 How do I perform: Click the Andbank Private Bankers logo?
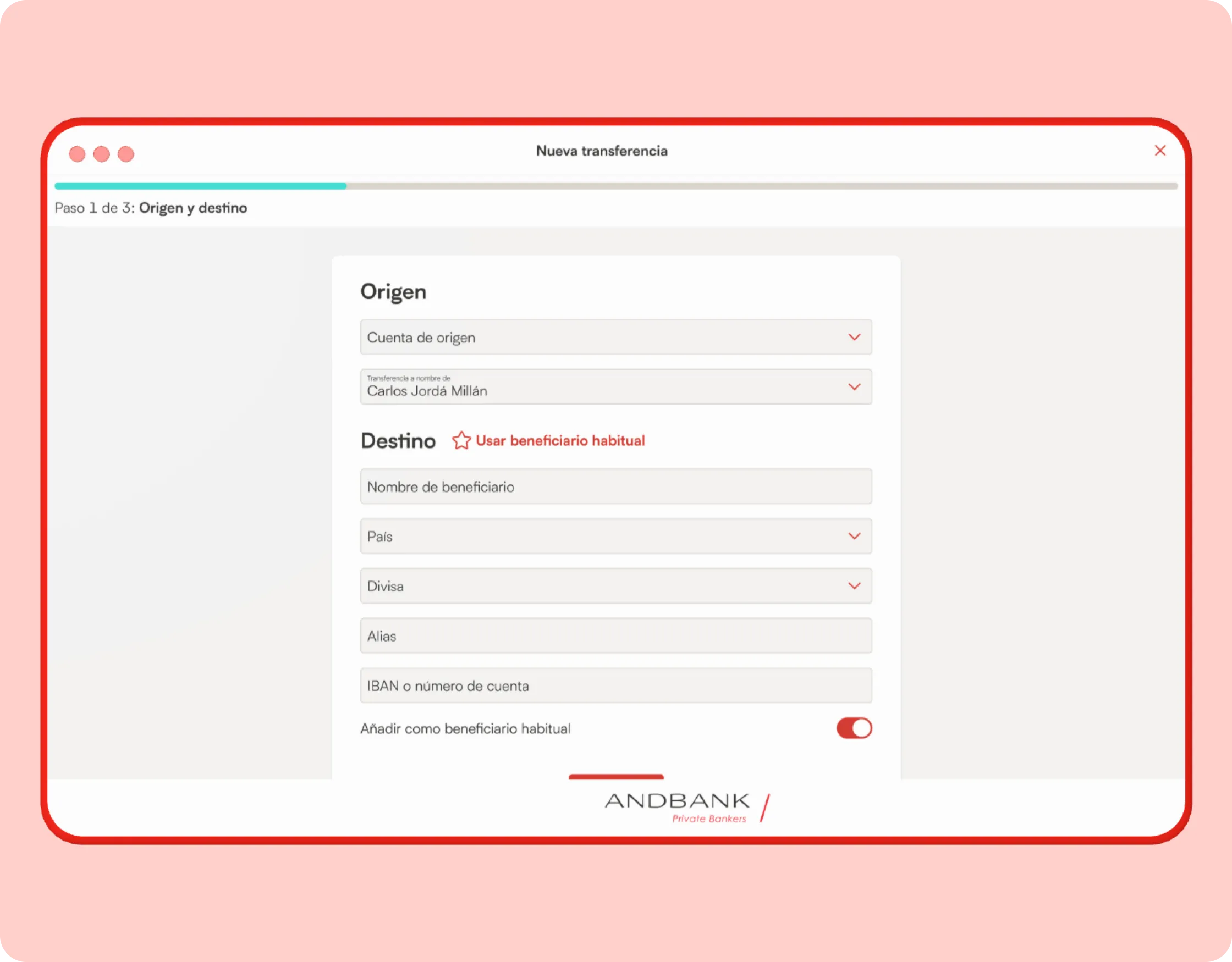click(677, 807)
